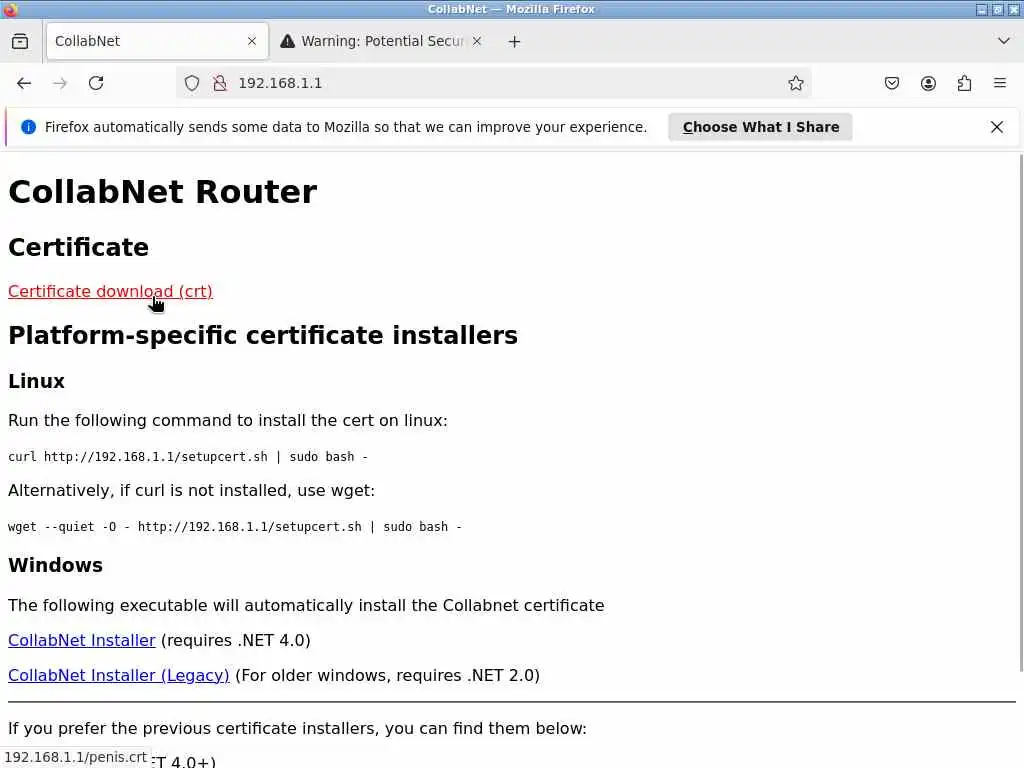Screen dimensions: 1024x768
Task: Click the address bar showing 192.168.1.1
Action: point(493,83)
